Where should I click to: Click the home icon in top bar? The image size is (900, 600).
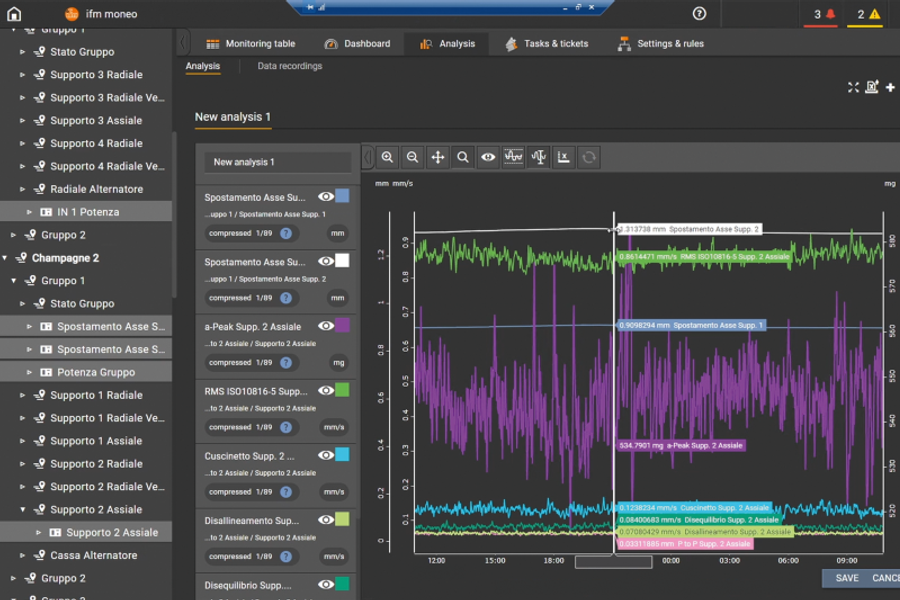coord(14,14)
